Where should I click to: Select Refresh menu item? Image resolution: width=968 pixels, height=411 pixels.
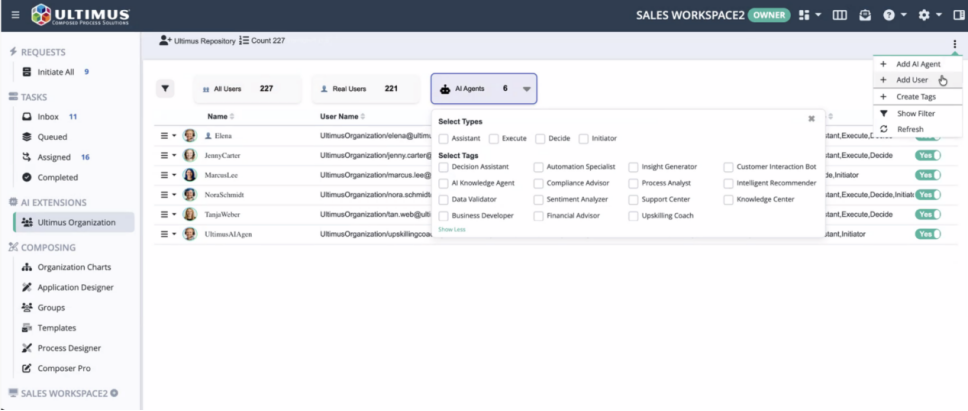(x=917, y=130)
